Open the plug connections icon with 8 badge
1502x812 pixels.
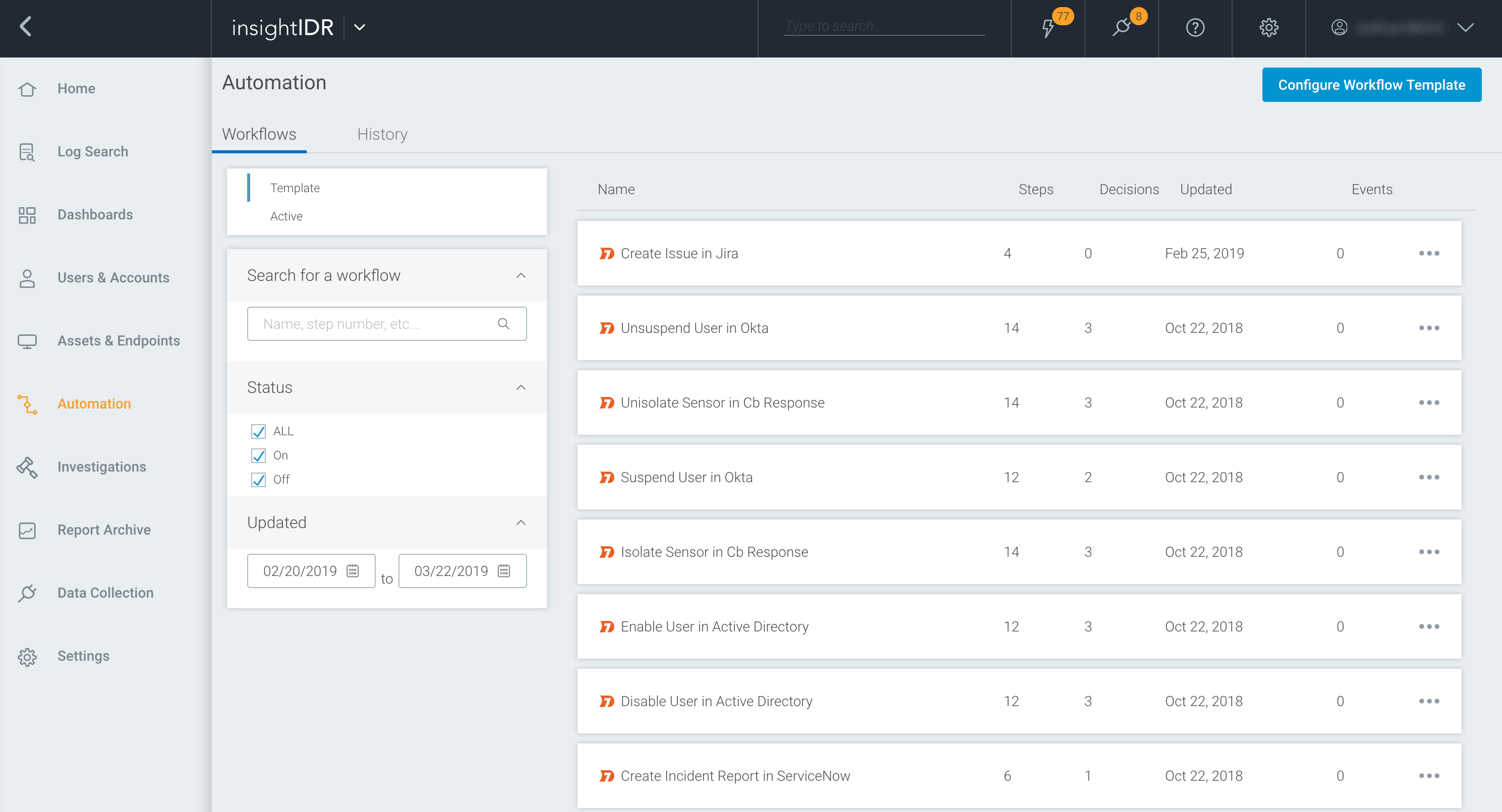coord(1121,28)
